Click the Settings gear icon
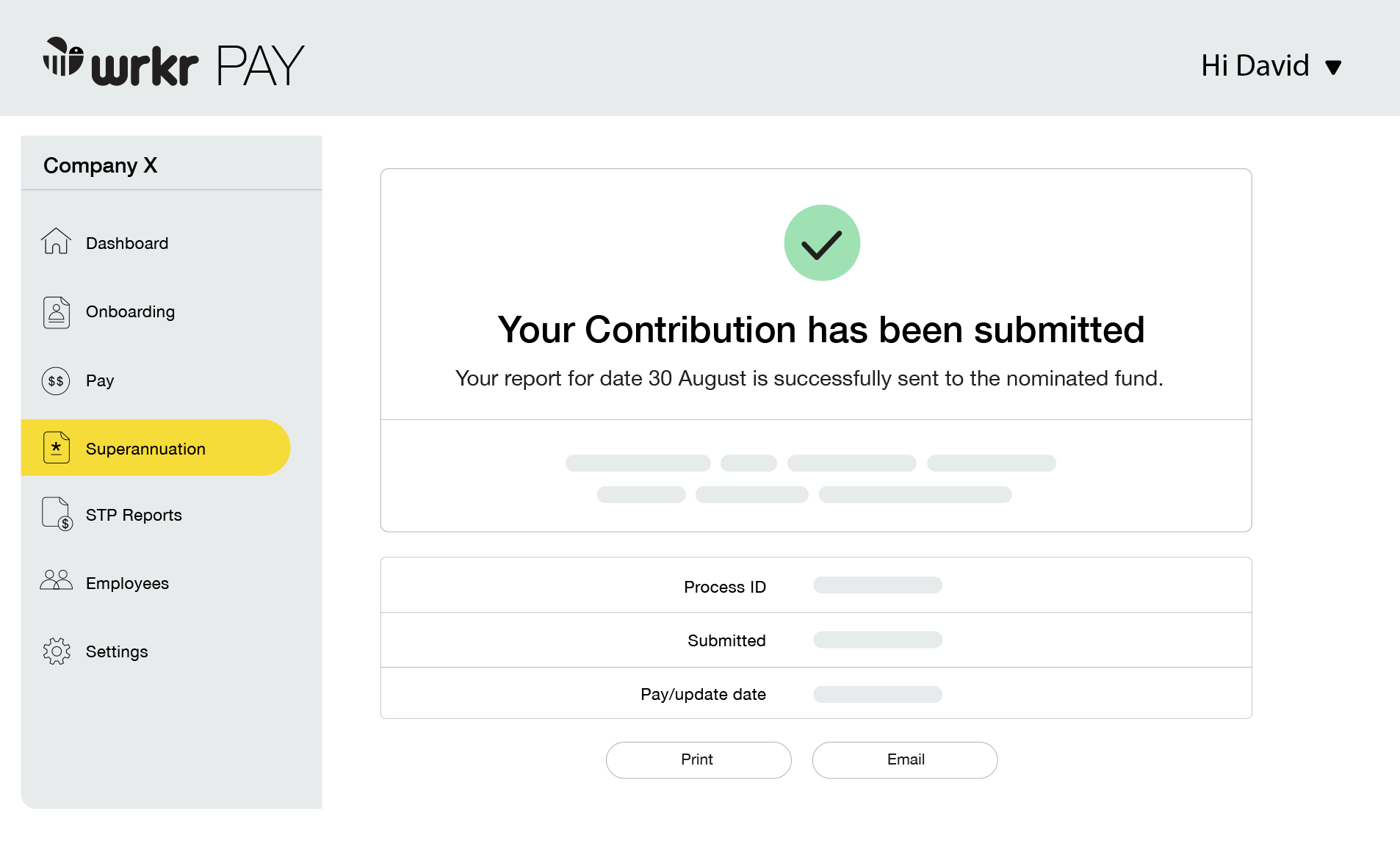 pos(57,651)
